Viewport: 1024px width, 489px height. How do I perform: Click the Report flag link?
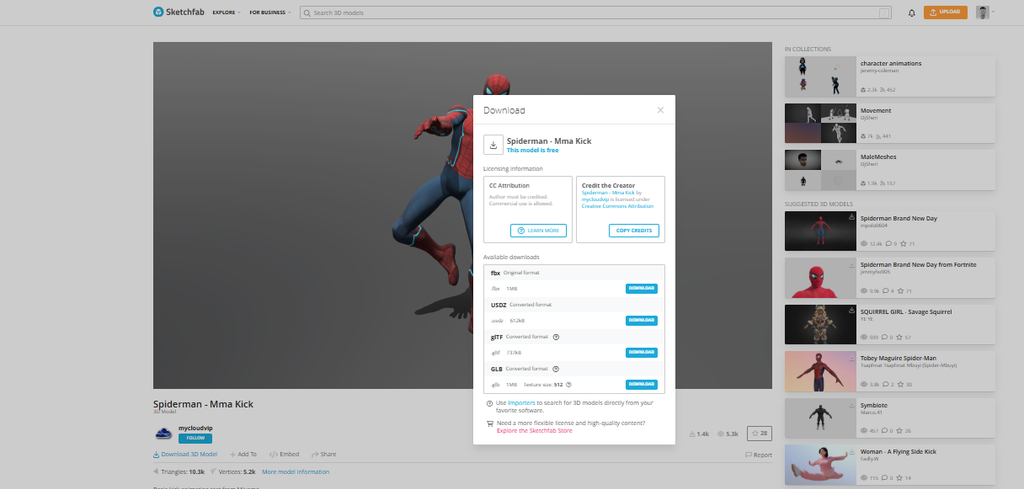[x=758, y=455]
